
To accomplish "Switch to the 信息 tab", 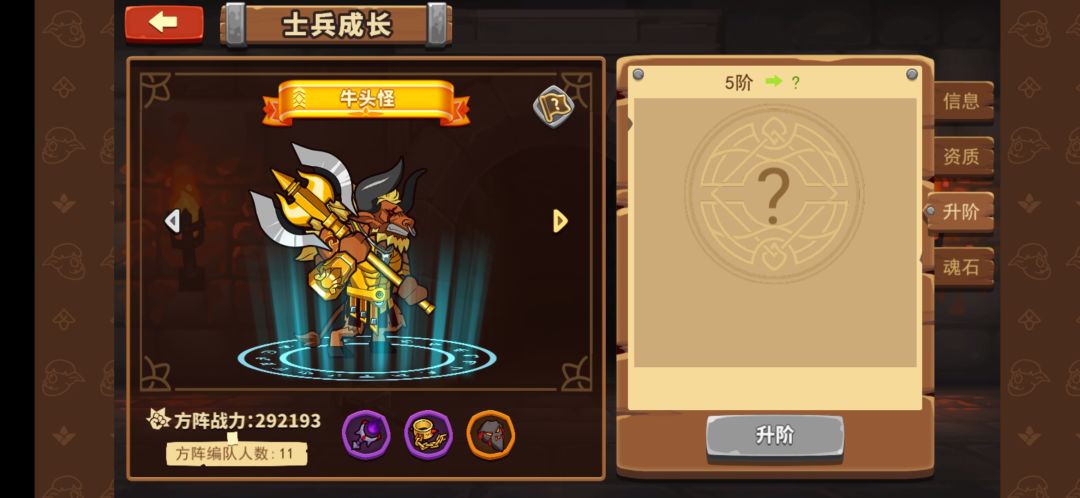I will [962, 102].
